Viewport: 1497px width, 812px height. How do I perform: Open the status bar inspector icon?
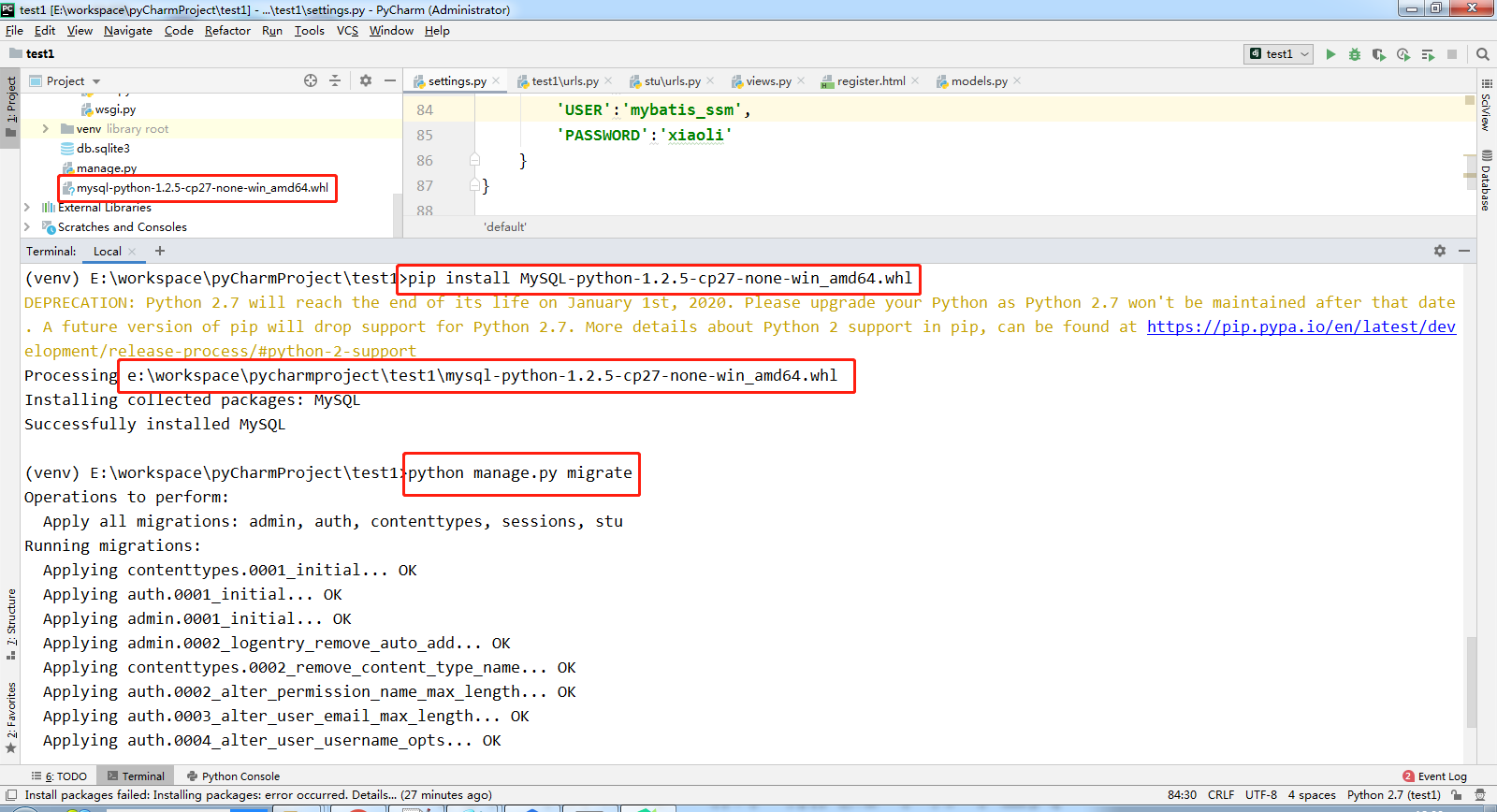1480,795
